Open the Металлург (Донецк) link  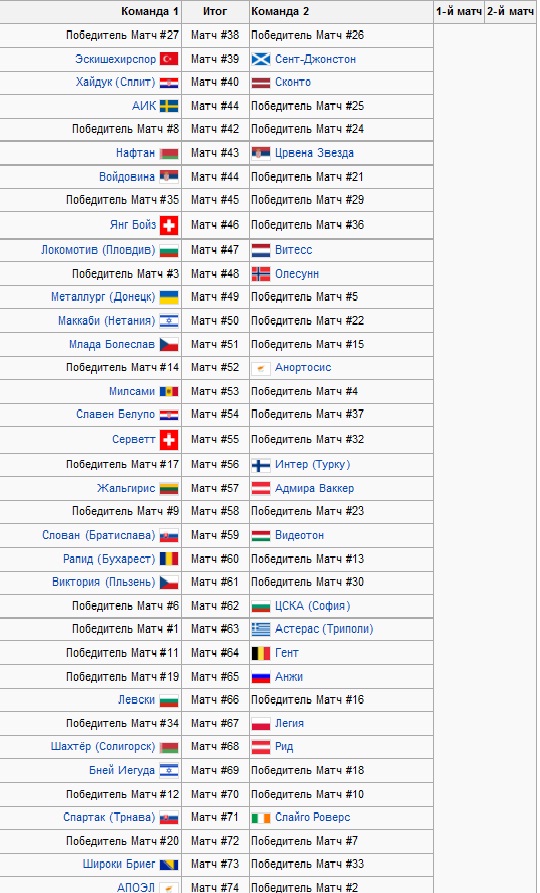[x=103, y=297]
